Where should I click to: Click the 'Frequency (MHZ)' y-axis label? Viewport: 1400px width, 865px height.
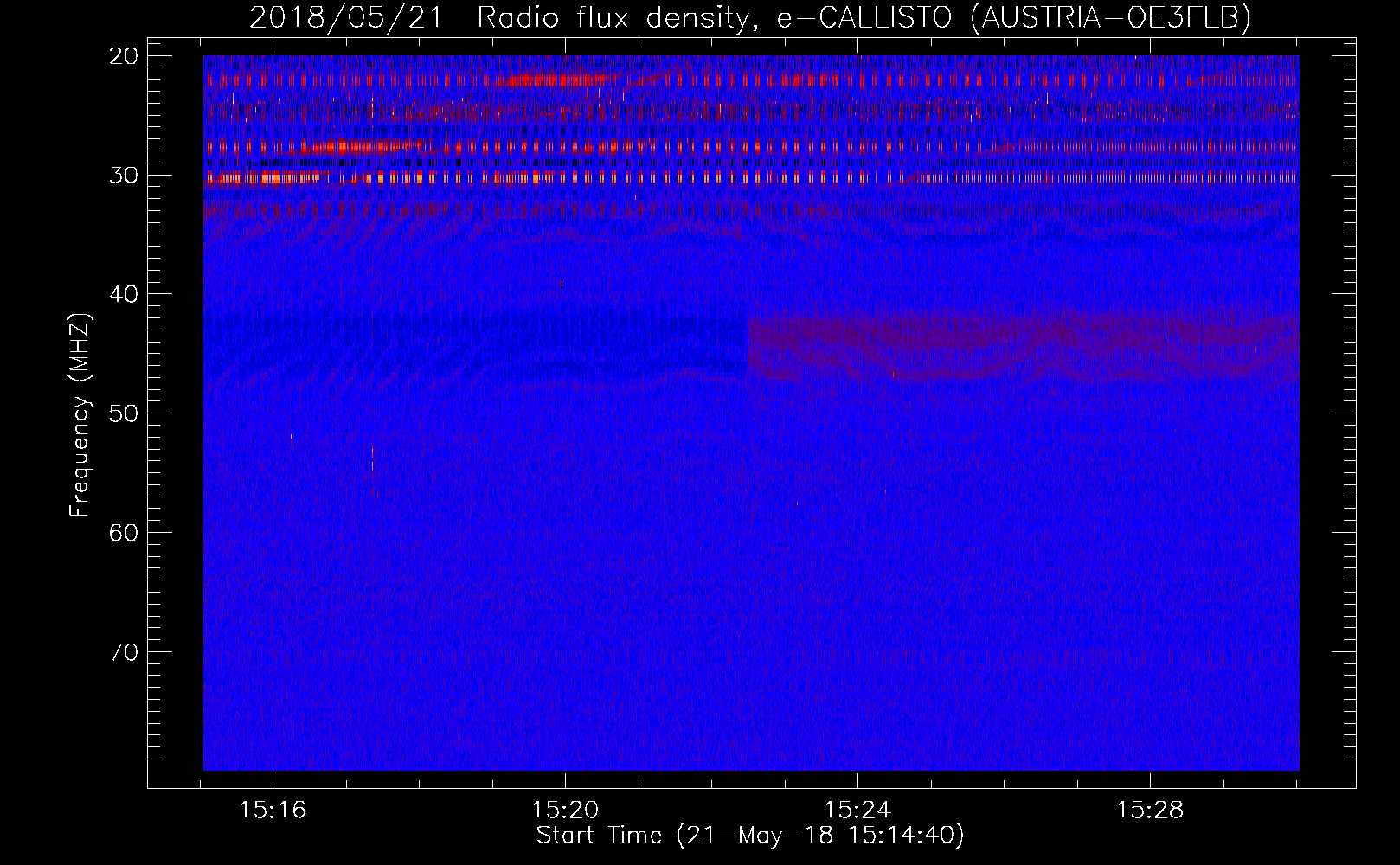pos(80,414)
